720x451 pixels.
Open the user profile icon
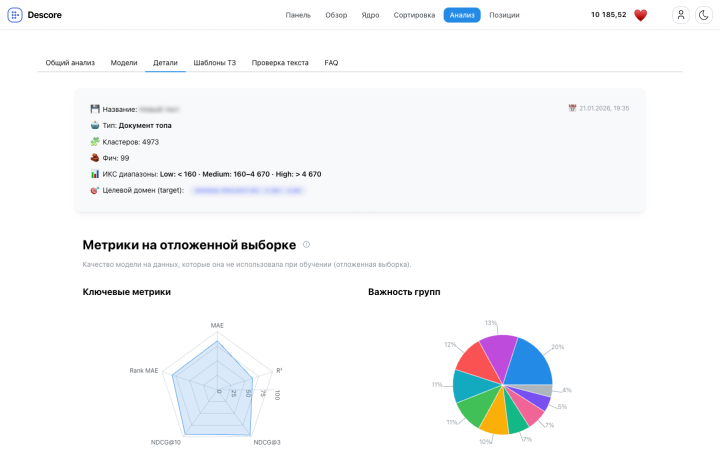click(681, 15)
